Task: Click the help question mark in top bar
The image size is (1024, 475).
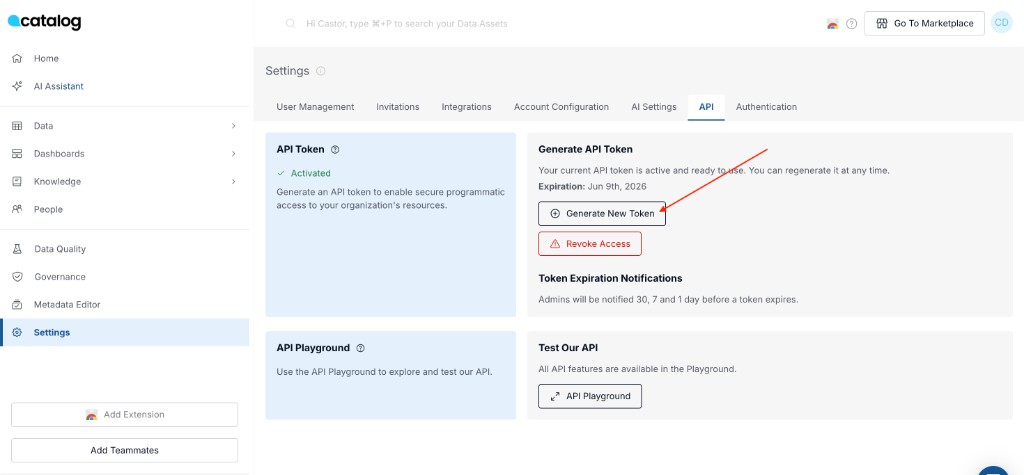Action: pos(851,24)
